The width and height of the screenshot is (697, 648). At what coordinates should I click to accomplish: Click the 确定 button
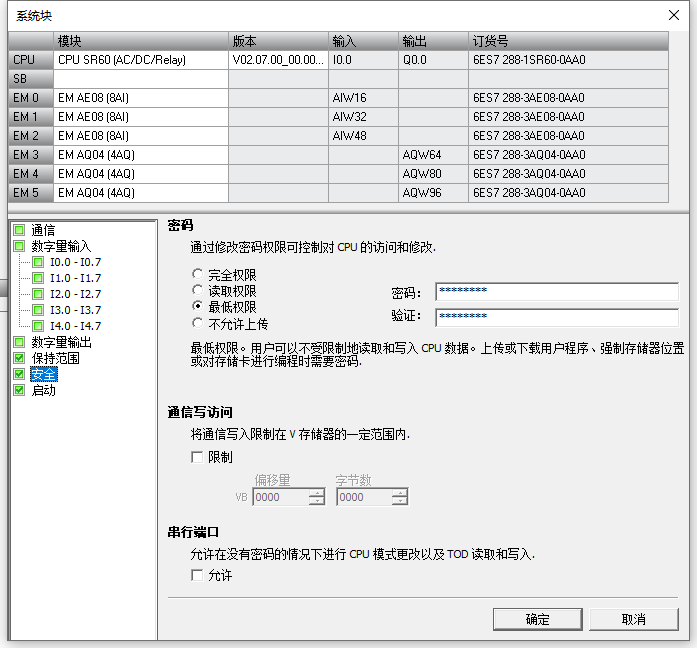pos(537,619)
